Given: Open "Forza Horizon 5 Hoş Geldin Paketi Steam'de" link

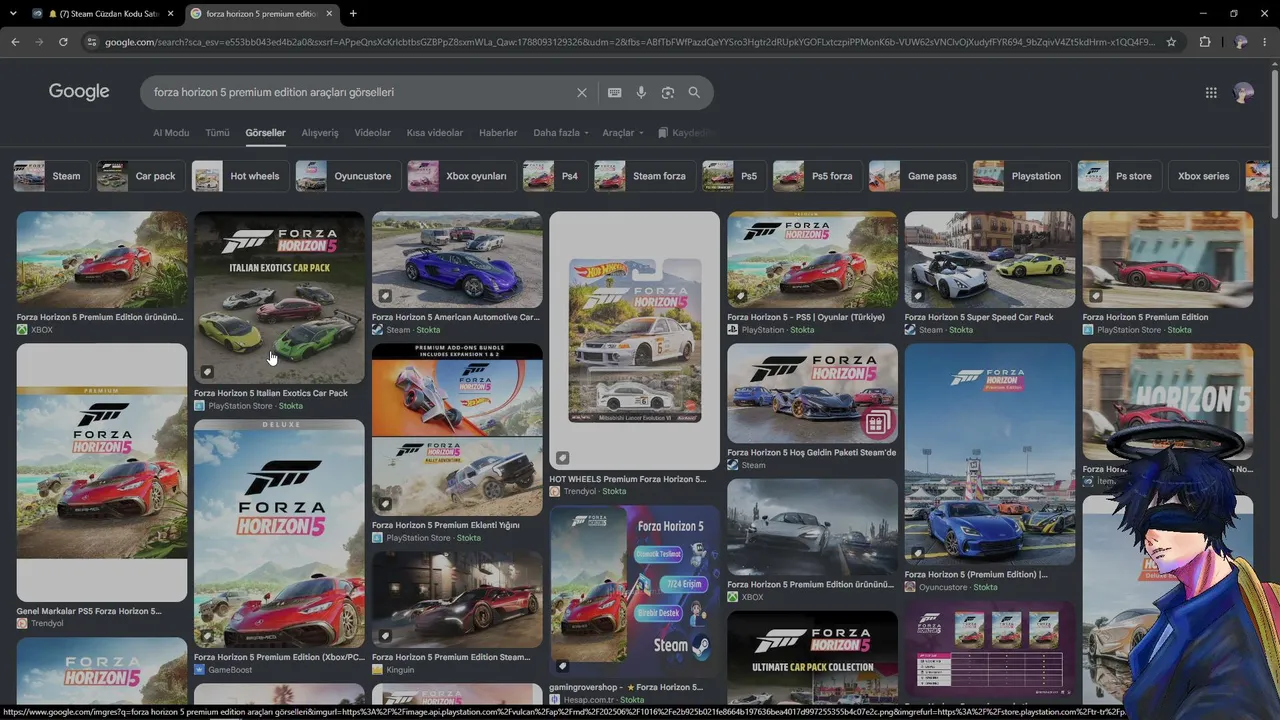Looking at the screenshot, I should pyautogui.click(x=812, y=452).
